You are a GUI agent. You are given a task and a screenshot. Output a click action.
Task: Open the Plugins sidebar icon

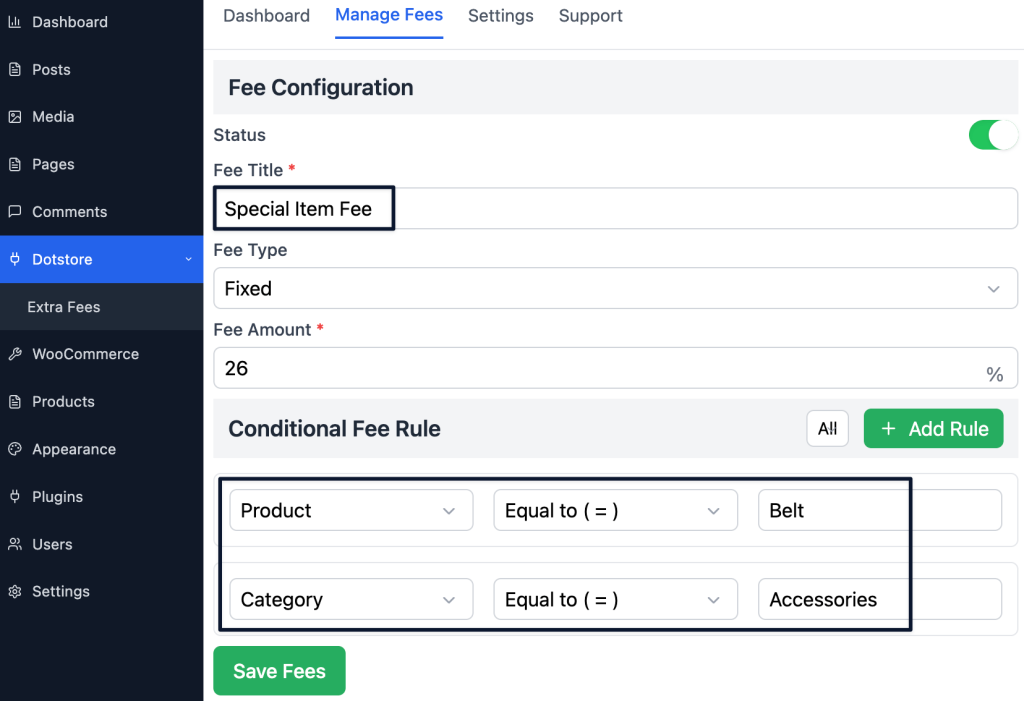click(18, 496)
